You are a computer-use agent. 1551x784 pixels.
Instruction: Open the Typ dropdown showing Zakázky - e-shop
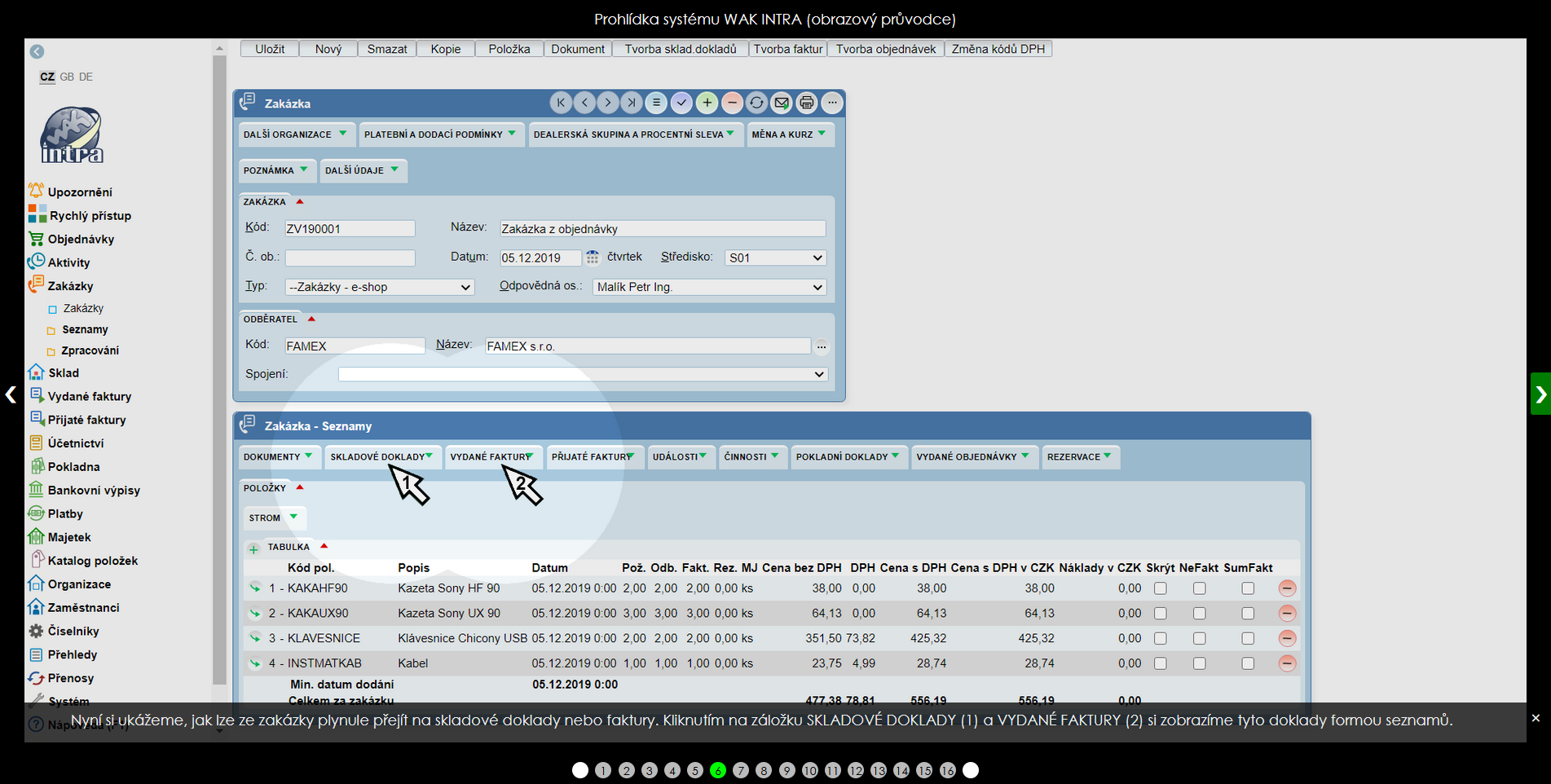coord(379,287)
